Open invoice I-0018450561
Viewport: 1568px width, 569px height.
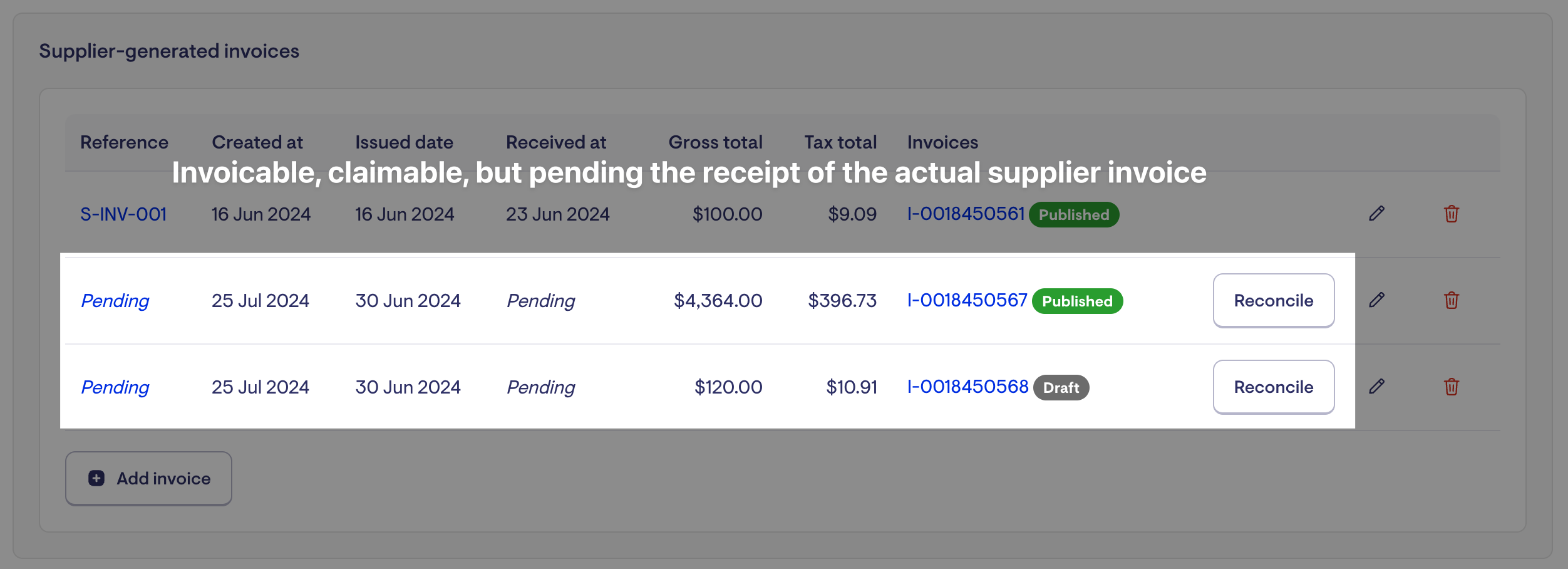(x=966, y=214)
